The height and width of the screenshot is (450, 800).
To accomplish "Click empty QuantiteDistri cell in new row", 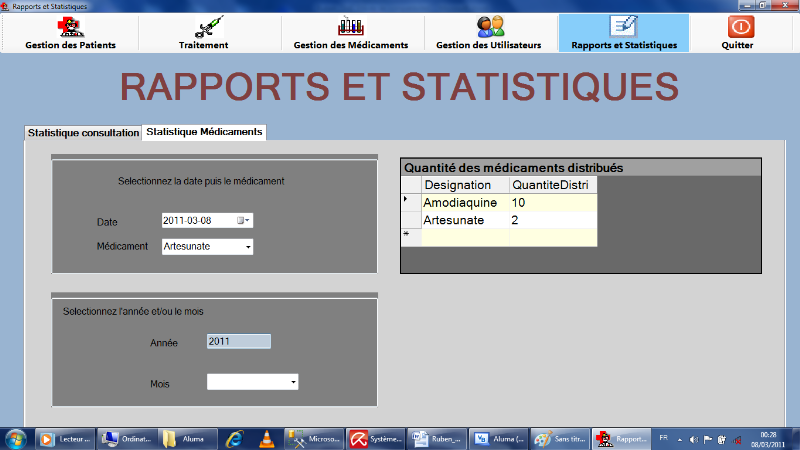I will 553,237.
